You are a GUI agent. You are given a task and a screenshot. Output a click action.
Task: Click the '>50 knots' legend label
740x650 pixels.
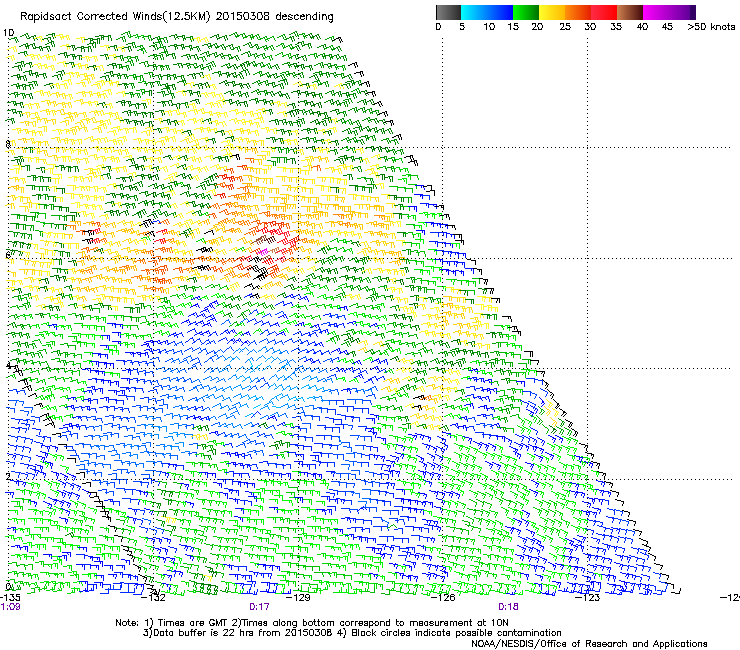(711, 27)
